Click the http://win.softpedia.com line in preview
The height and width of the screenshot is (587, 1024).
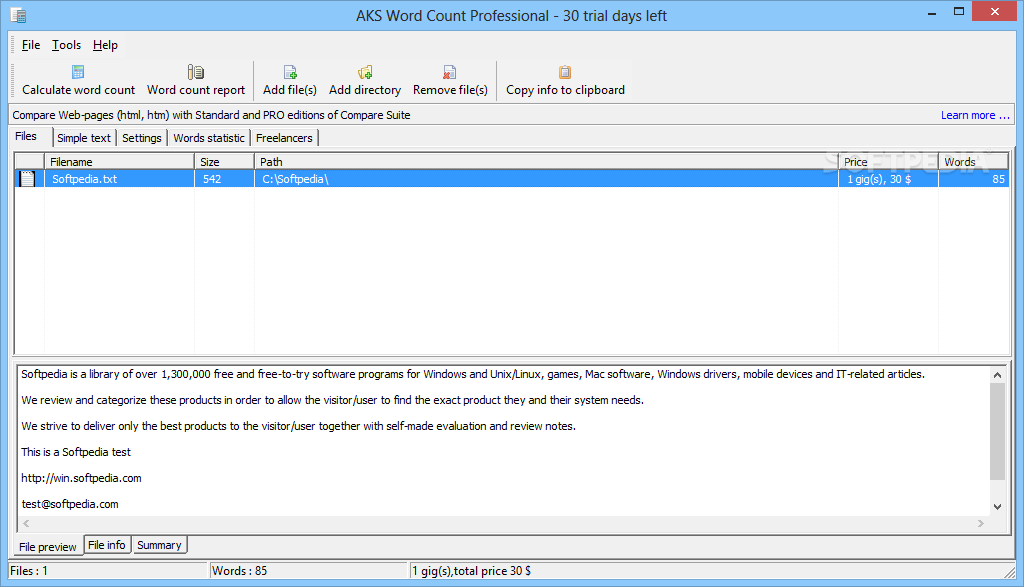[81, 478]
